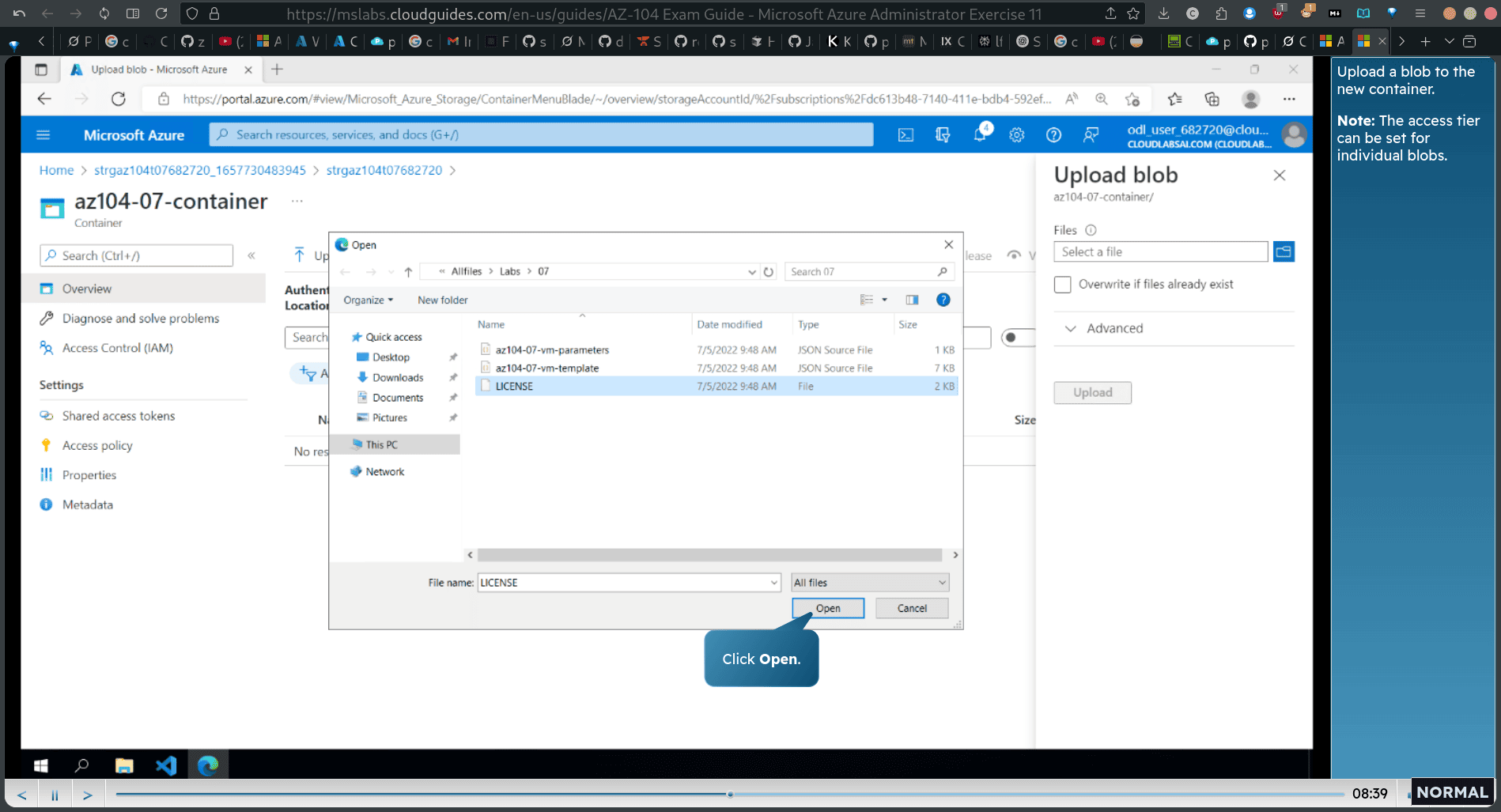Check Overwrite if files already exist

tap(1063, 285)
